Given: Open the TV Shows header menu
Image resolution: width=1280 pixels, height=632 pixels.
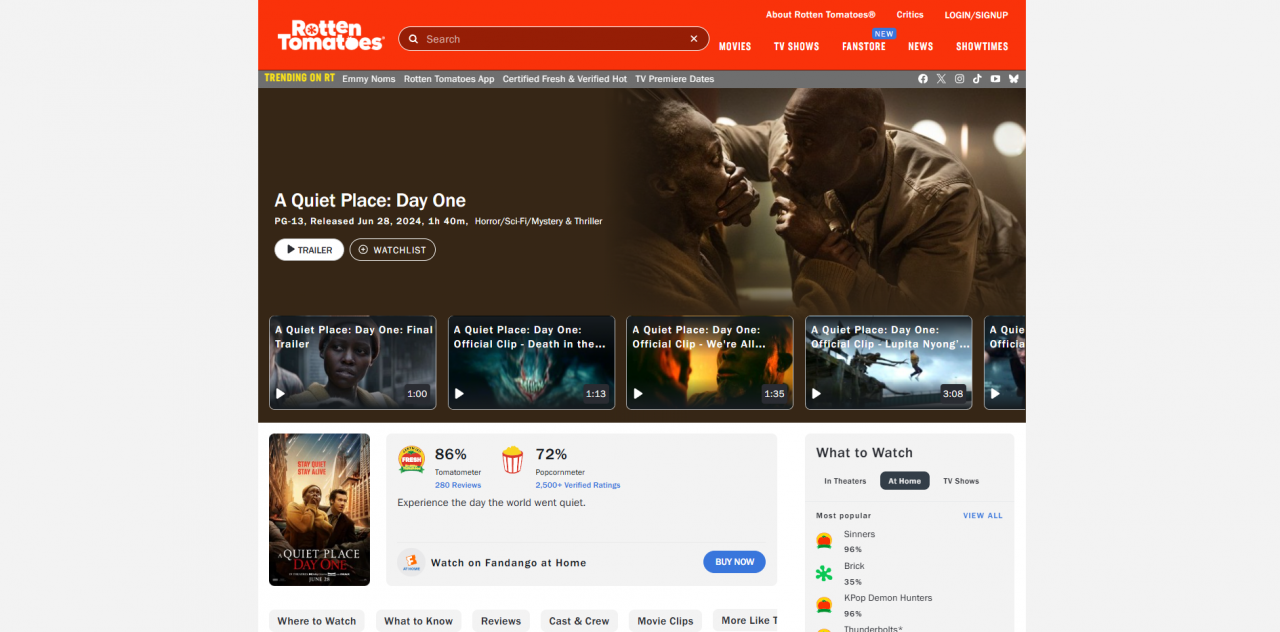Looking at the screenshot, I should point(796,47).
